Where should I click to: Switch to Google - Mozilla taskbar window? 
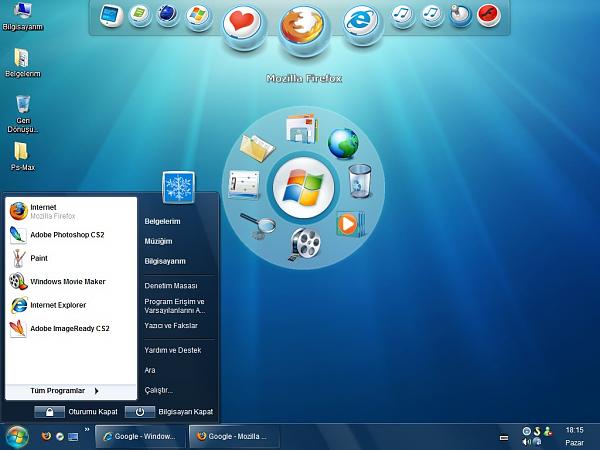pyautogui.click(x=234, y=436)
